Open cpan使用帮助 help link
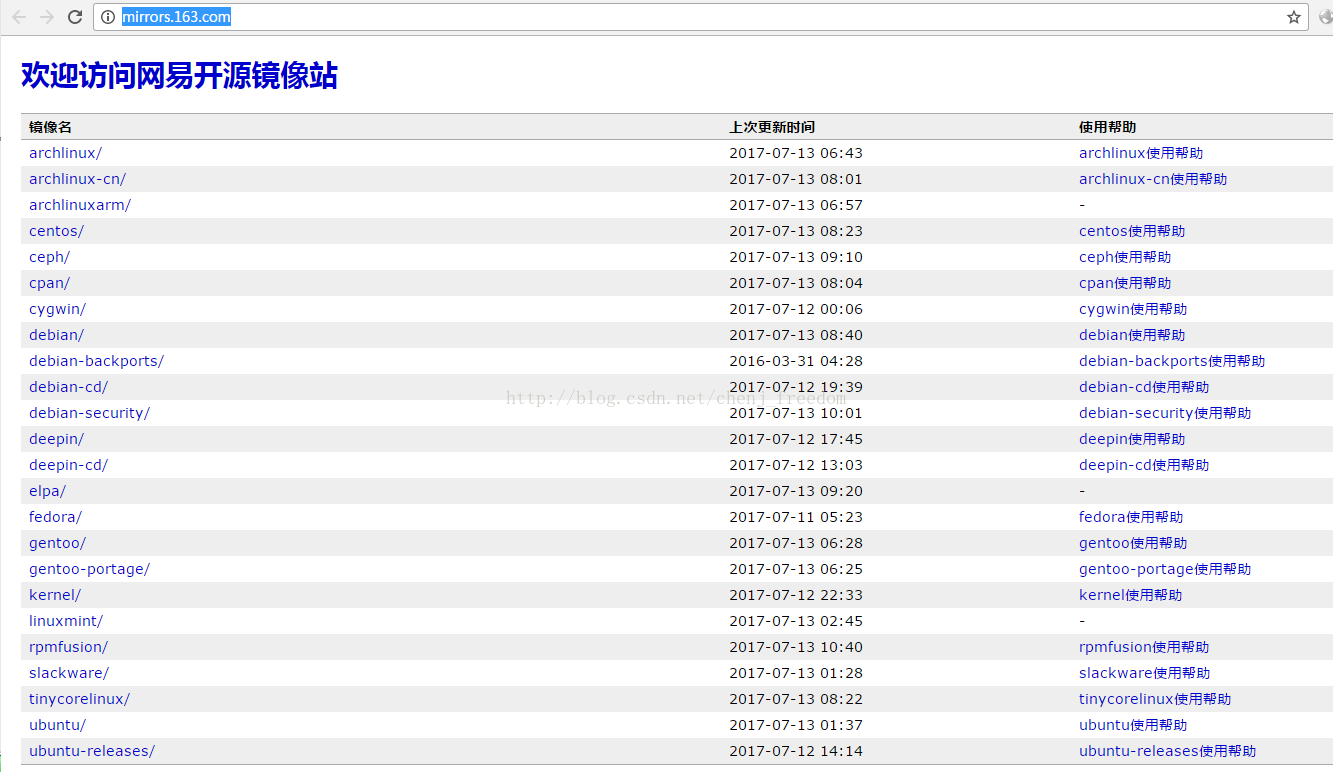The width and height of the screenshot is (1333, 775). (1125, 283)
